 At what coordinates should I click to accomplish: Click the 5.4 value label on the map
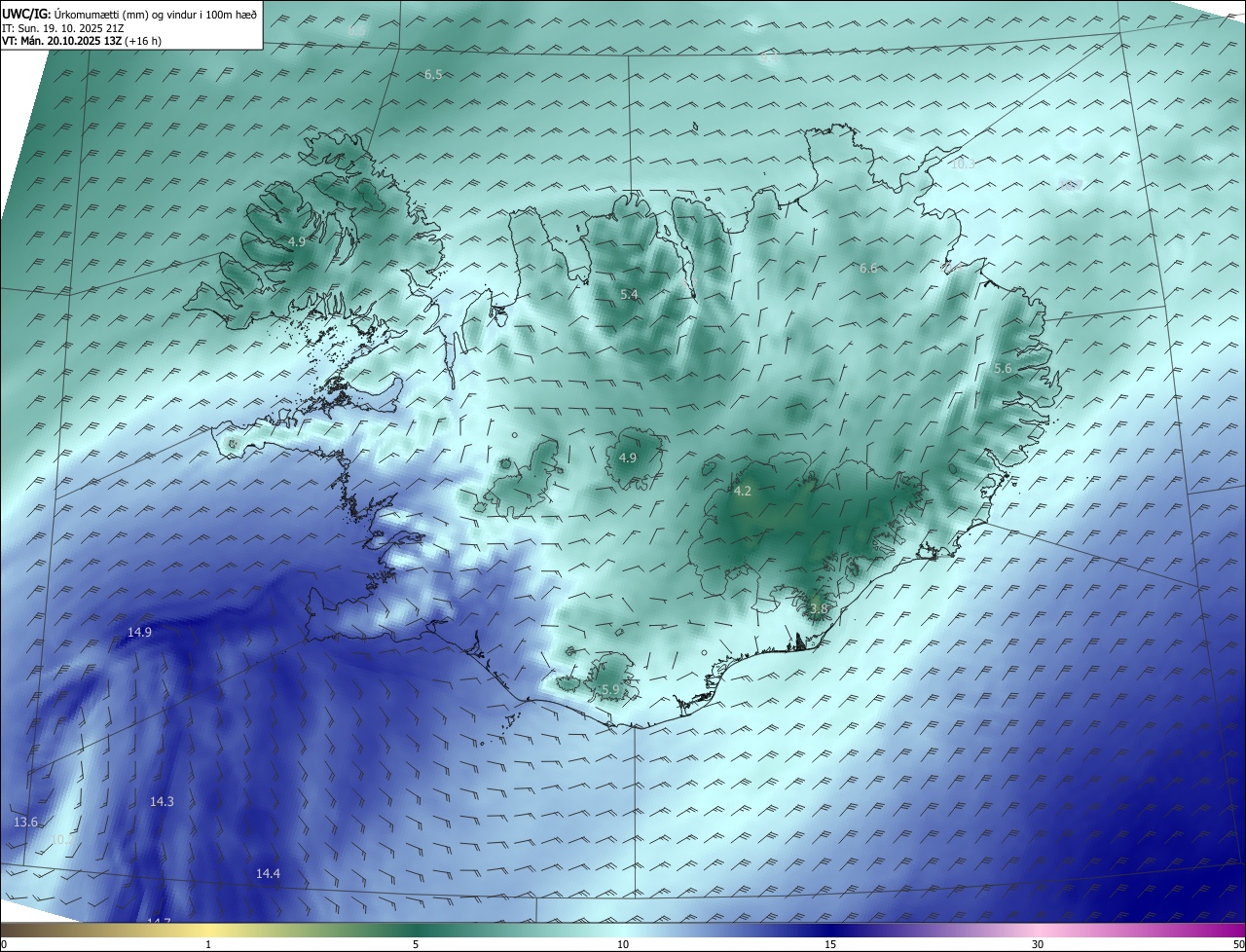[x=629, y=295]
